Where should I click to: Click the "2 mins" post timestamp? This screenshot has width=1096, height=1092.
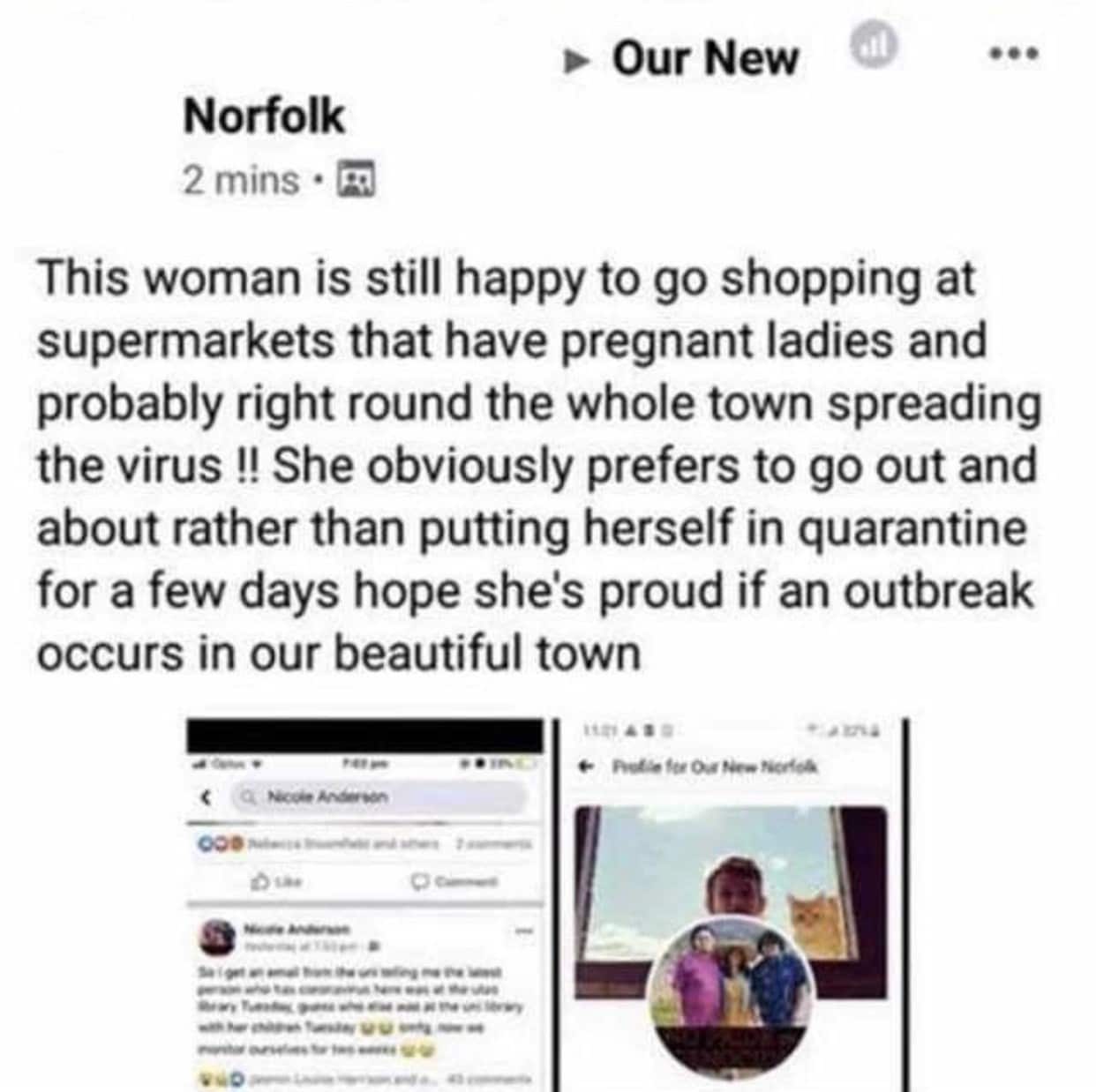pyautogui.click(x=240, y=180)
